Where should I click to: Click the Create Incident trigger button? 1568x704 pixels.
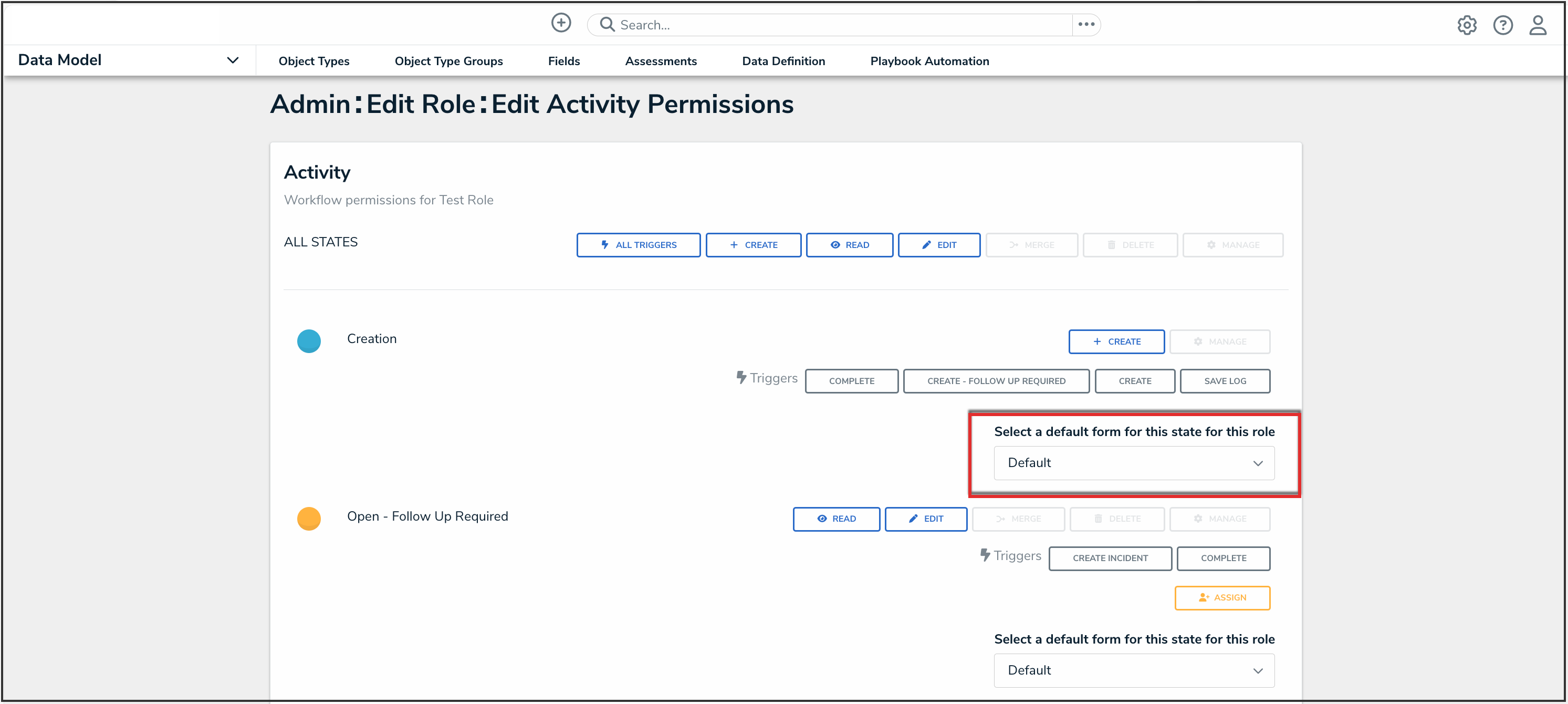[1110, 558]
